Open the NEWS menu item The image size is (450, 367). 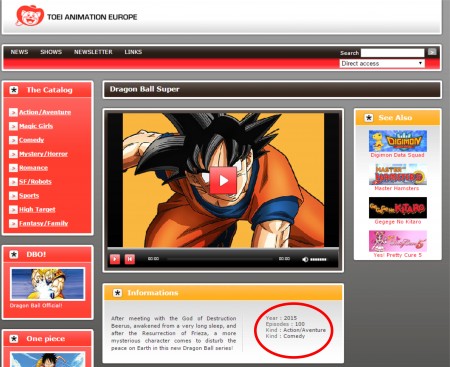19,52
